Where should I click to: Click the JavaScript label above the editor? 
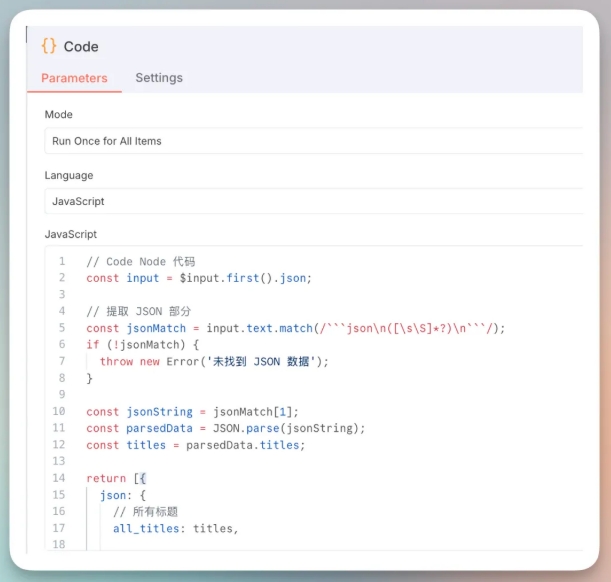[71, 234]
